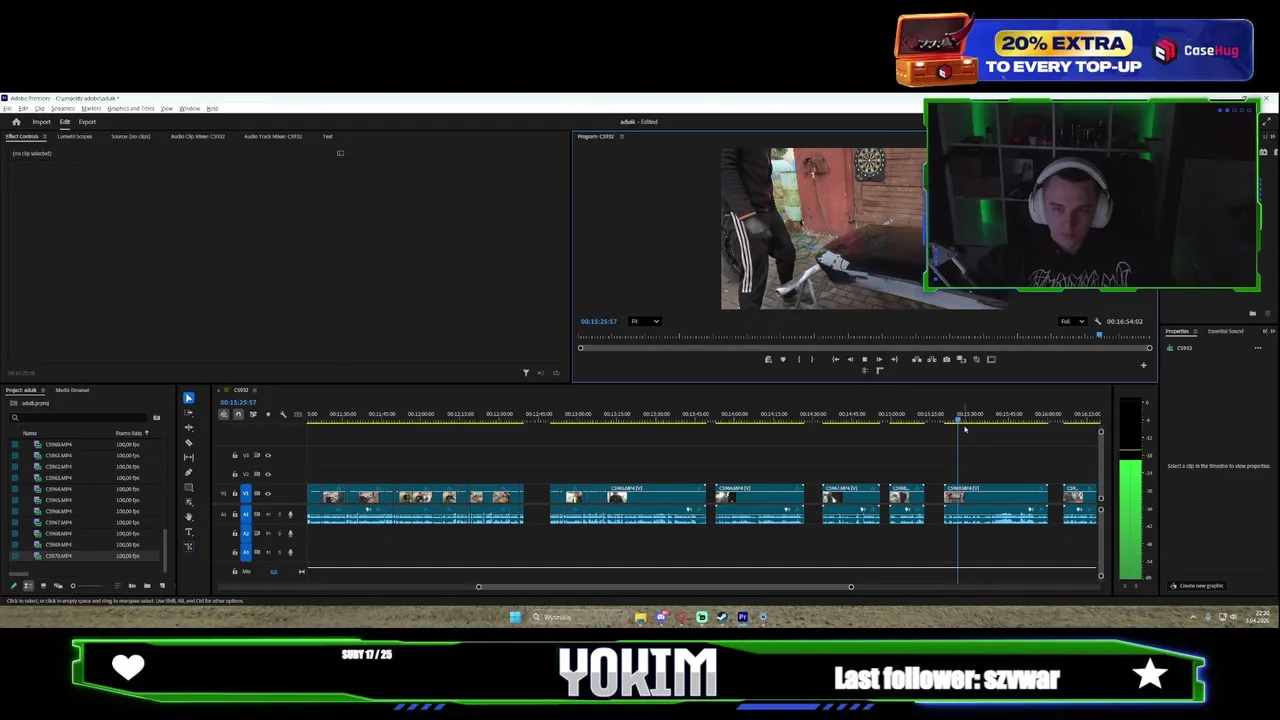Open the Window menu
Viewport: 1280px width, 720px height.
pos(189,108)
